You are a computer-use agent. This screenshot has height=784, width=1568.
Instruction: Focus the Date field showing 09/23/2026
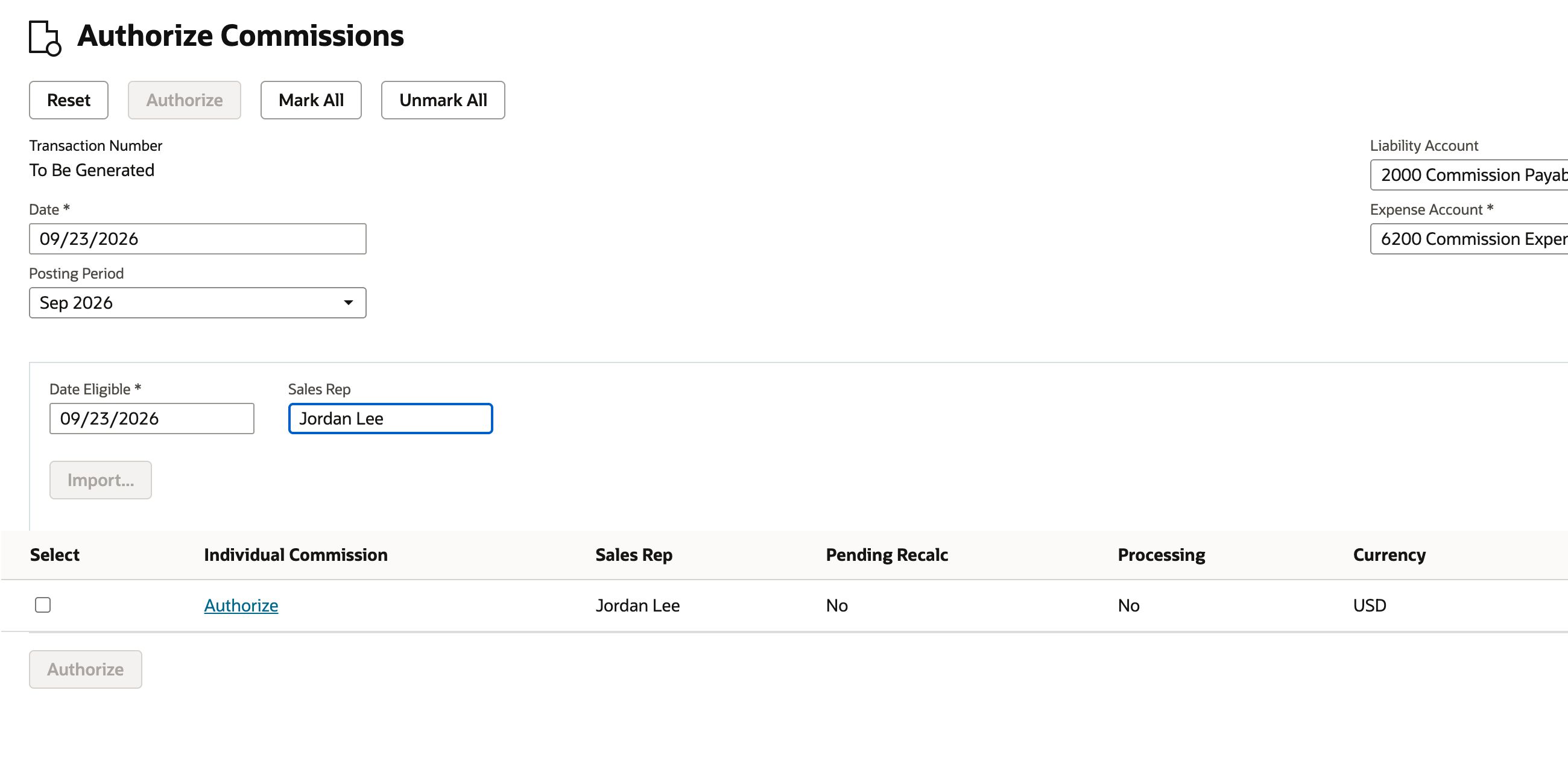(x=198, y=239)
